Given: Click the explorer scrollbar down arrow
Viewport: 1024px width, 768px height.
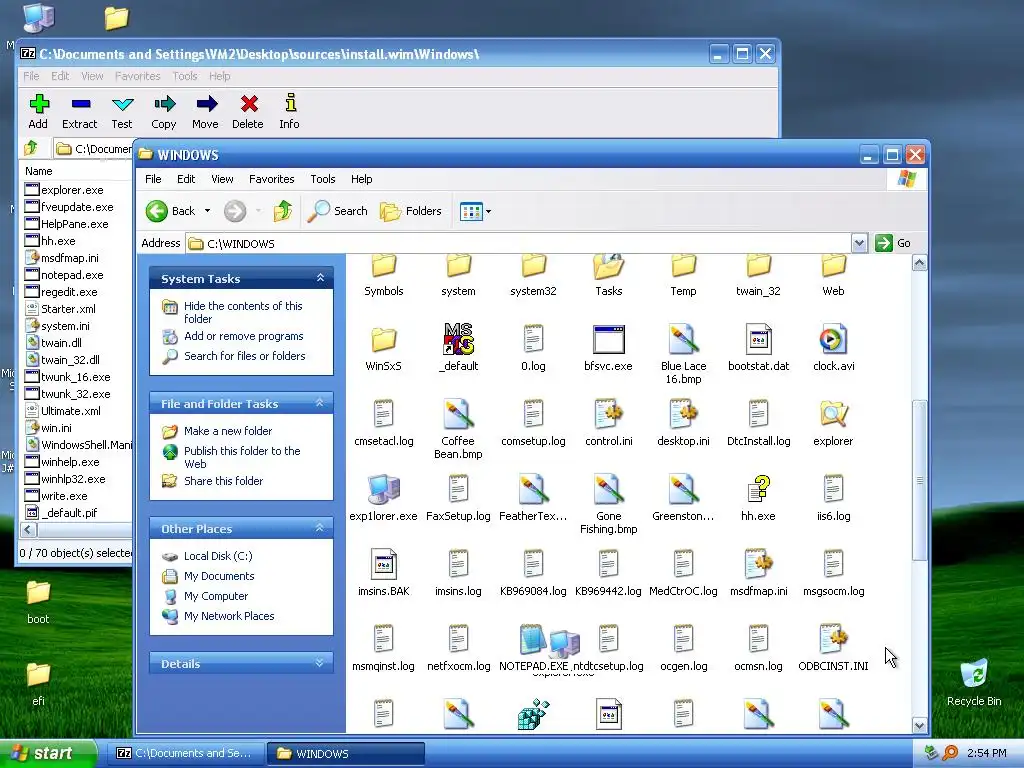Looking at the screenshot, I should tap(920, 725).
